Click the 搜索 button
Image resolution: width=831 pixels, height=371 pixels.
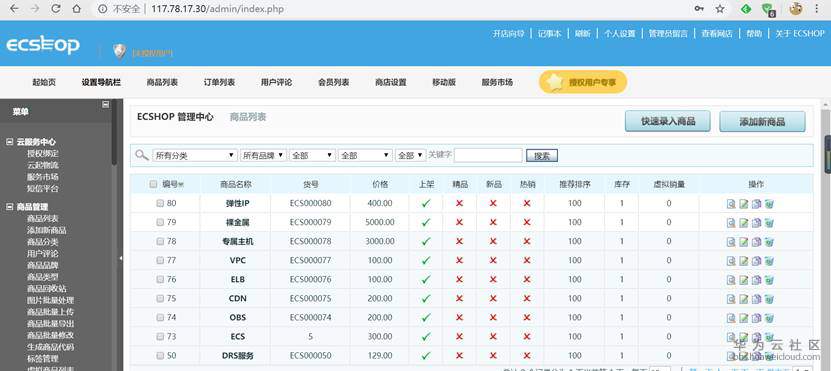pyautogui.click(x=542, y=156)
